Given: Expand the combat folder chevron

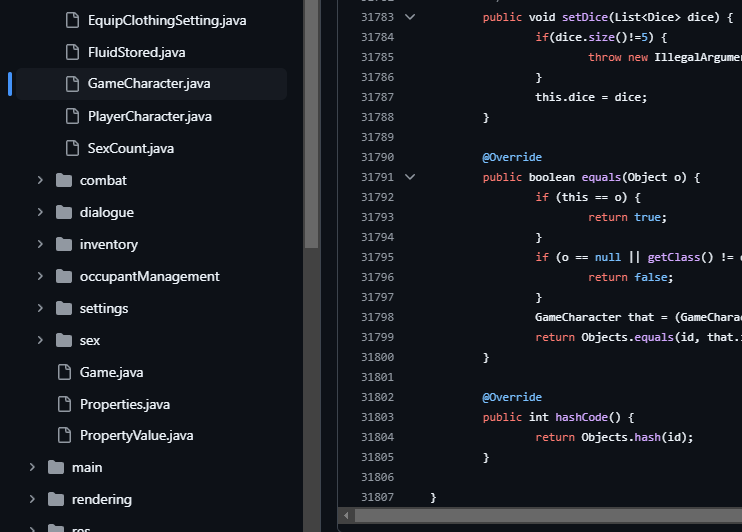Looking at the screenshot, I should [40, 180].
